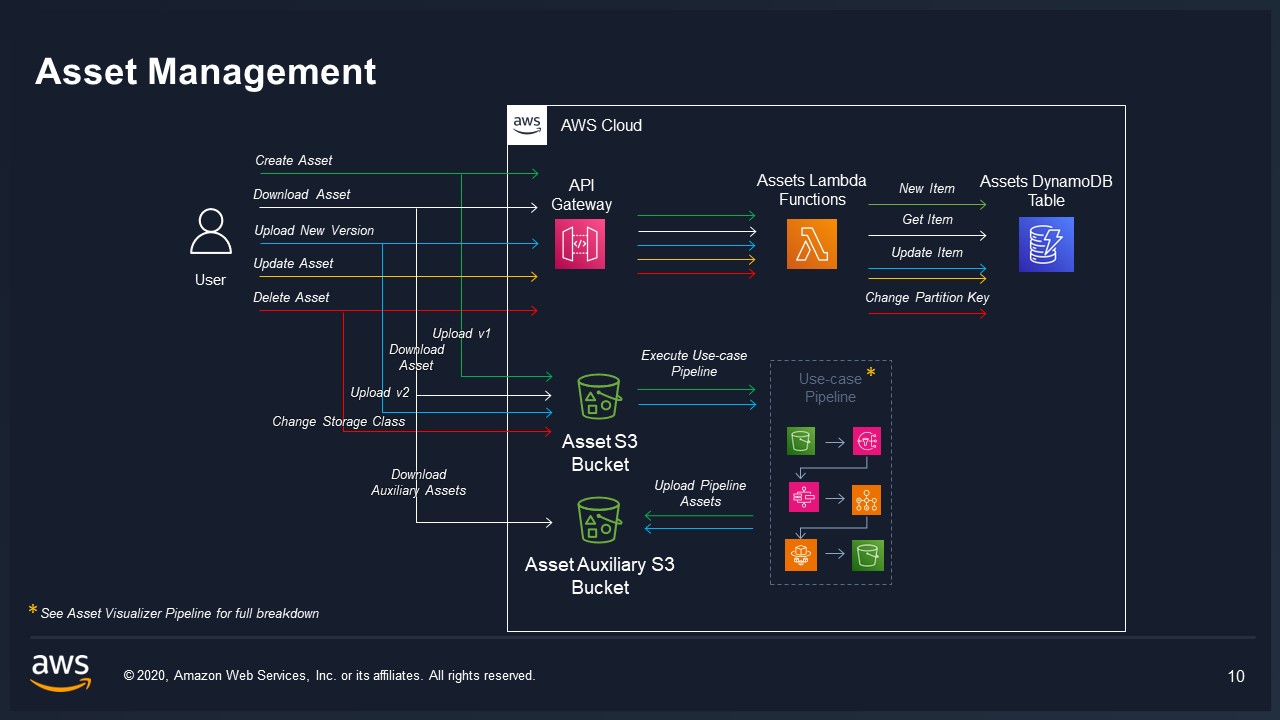This screenshot has height=720, width=1280.
Task: Click the Delete Asset label
Action: point(291,297)
